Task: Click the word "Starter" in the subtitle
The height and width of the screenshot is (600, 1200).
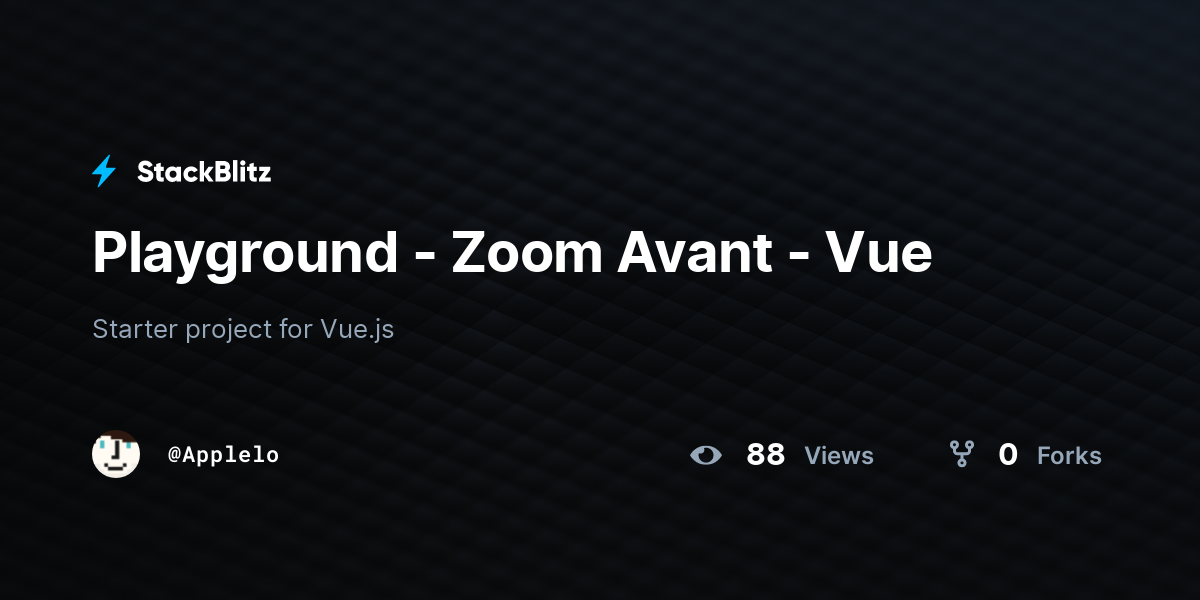Action: point(135,329)
